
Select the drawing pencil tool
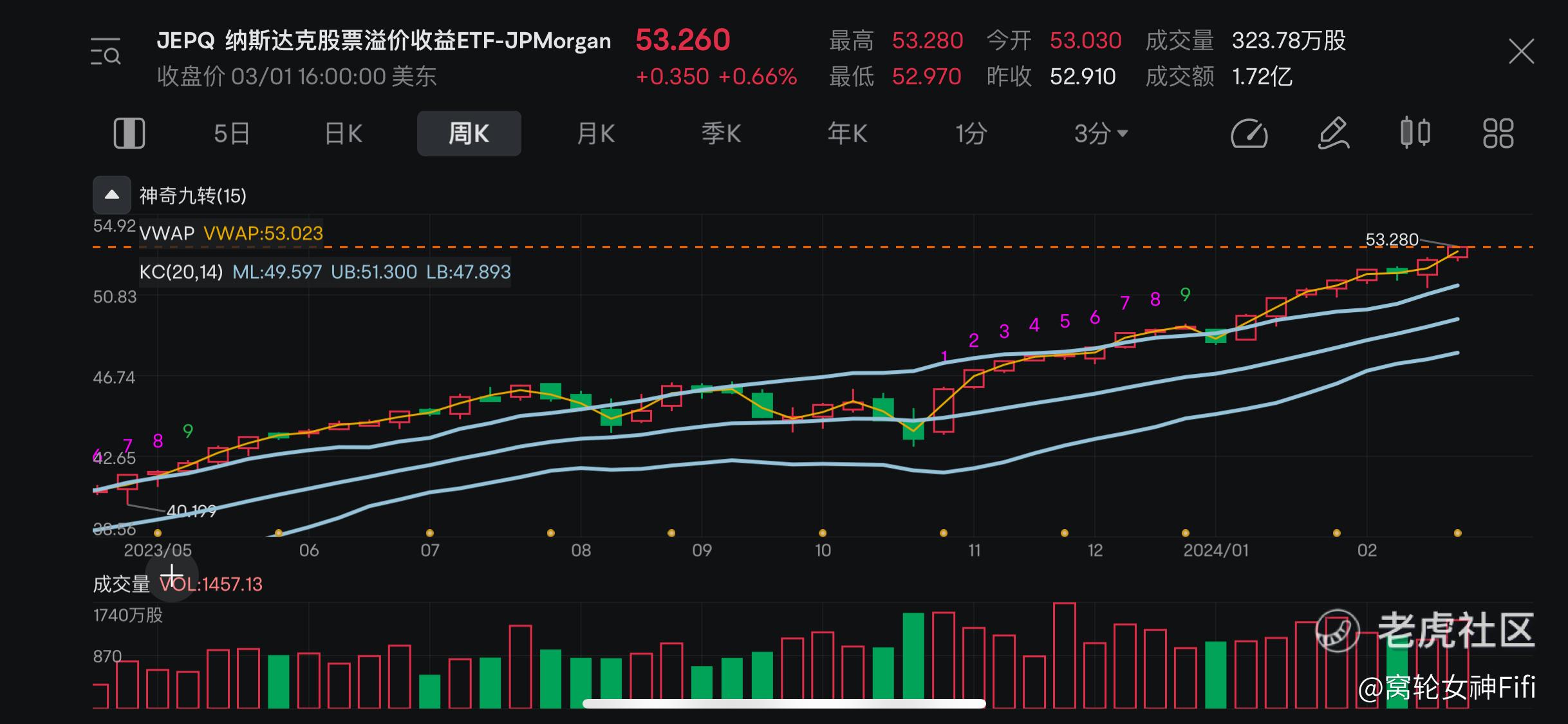1332,134
